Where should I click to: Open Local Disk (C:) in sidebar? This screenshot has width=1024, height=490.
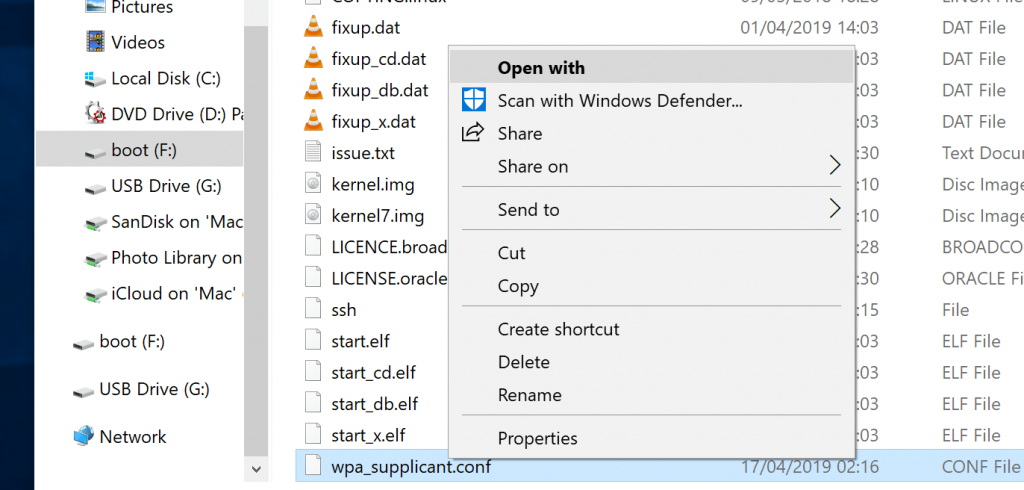coord(165,78)
